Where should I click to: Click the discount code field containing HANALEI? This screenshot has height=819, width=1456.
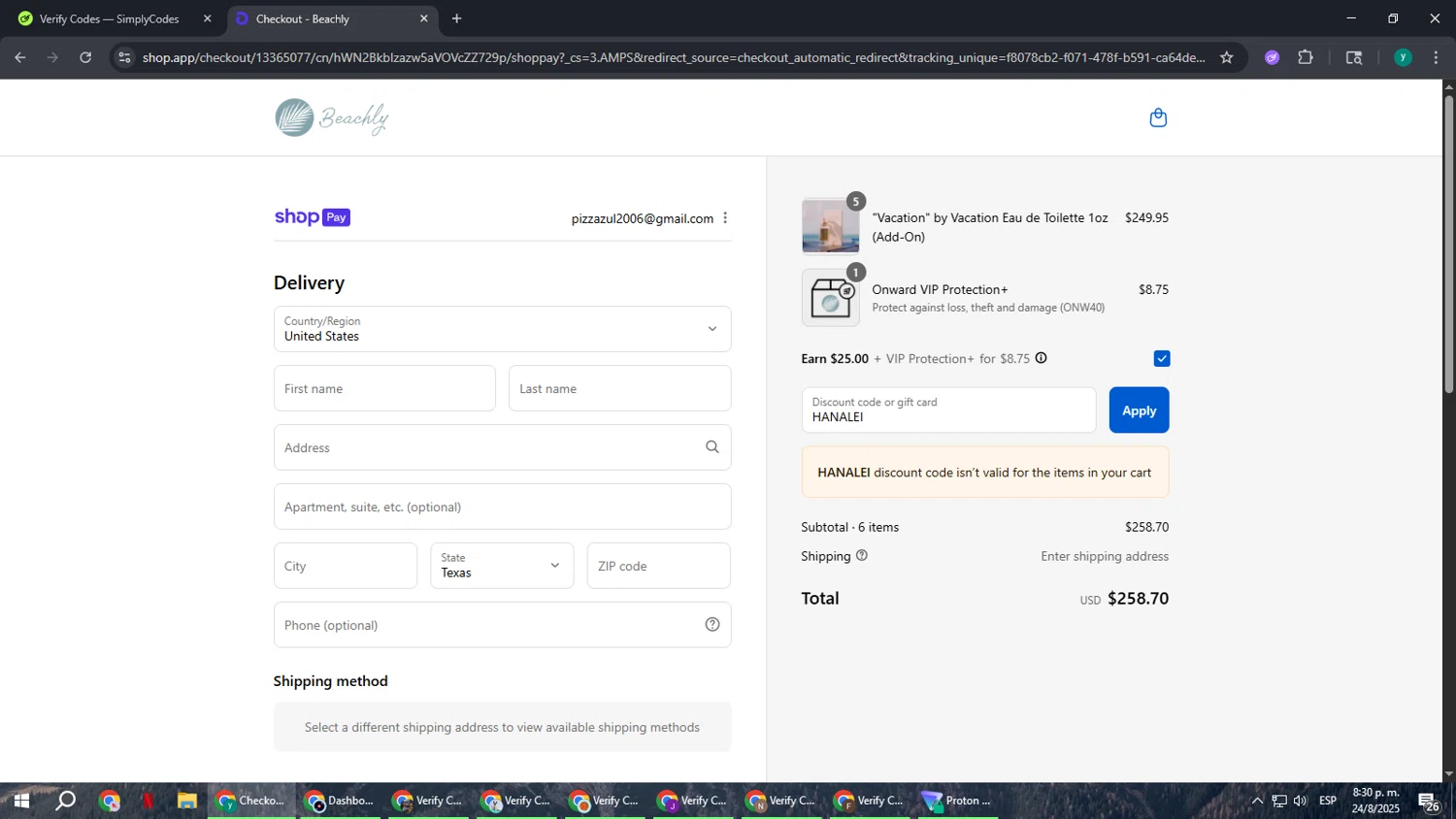(x=948, y=410)
